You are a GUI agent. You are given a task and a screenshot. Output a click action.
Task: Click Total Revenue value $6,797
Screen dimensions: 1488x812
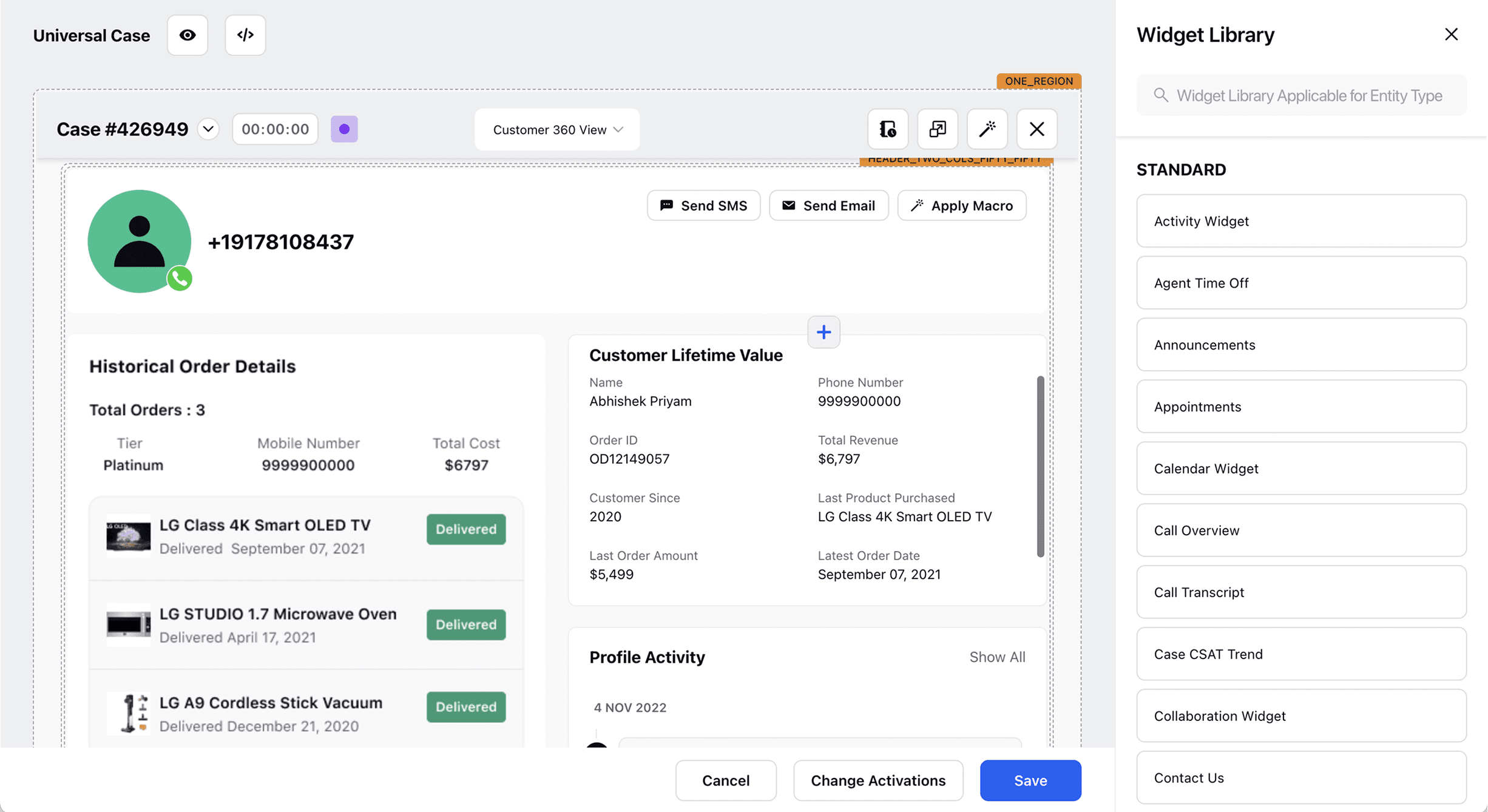pyautogui.click(x=839, y=459)
